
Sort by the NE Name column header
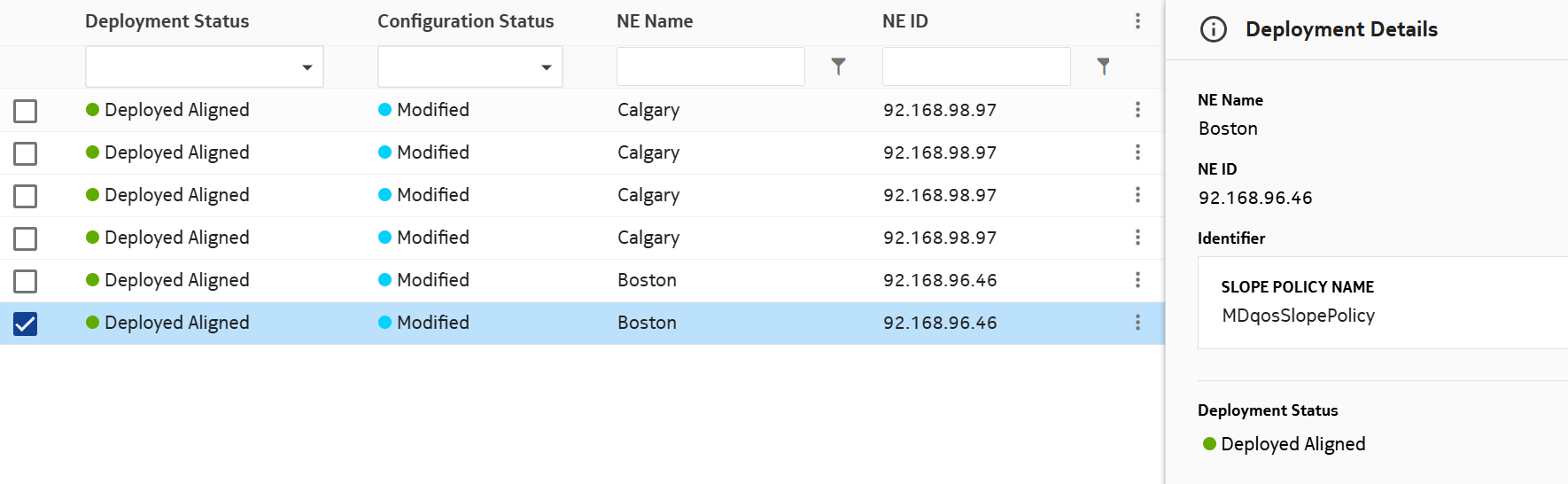[x=655, y=21]
